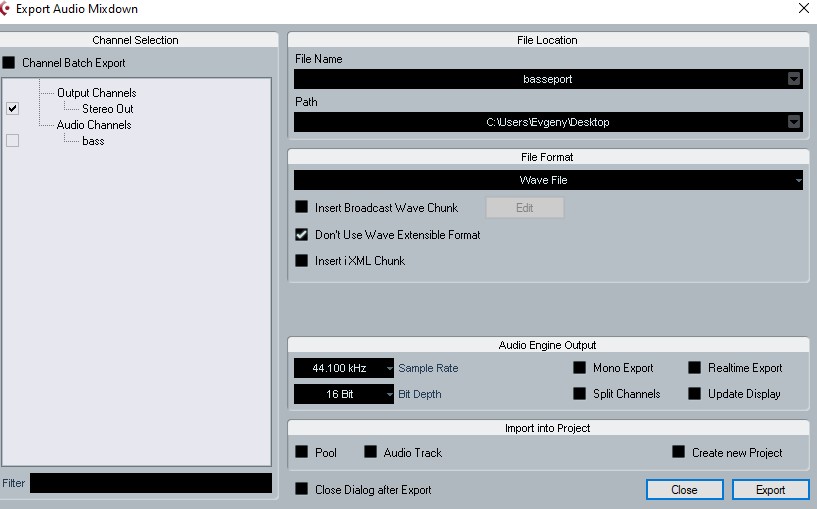Check the Audio Track import option
The width and height of the screenshot is (817, 509).
370,452
